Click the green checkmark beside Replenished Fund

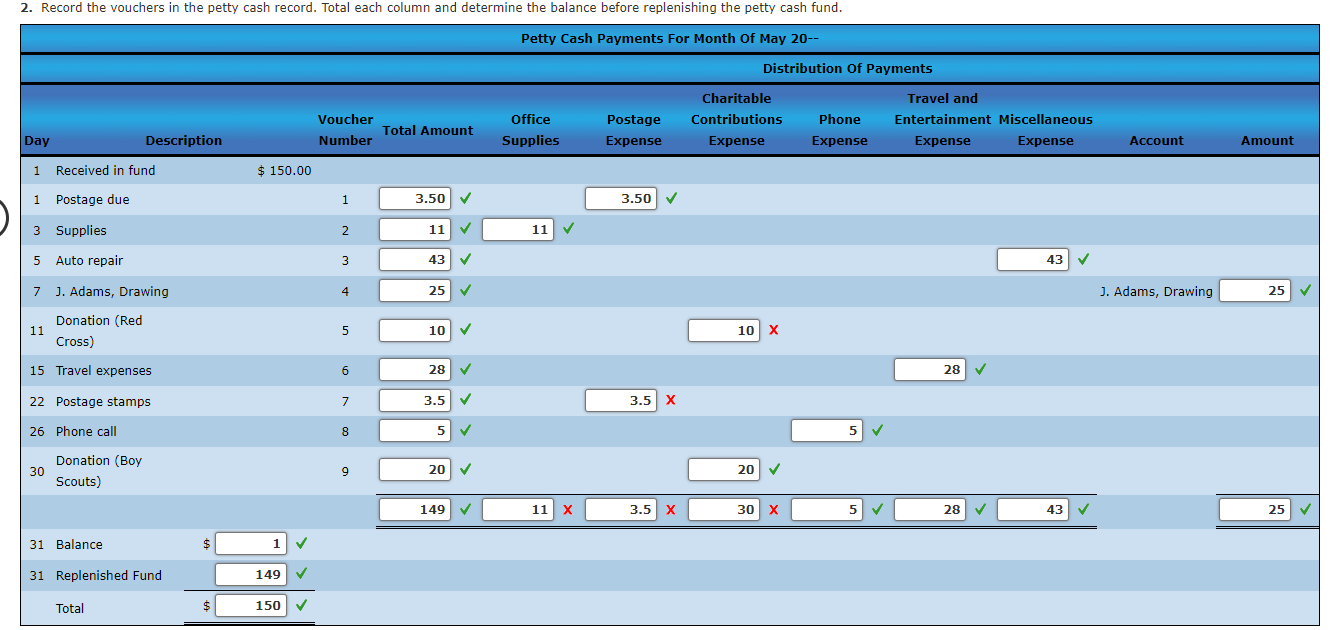[301, 575]
